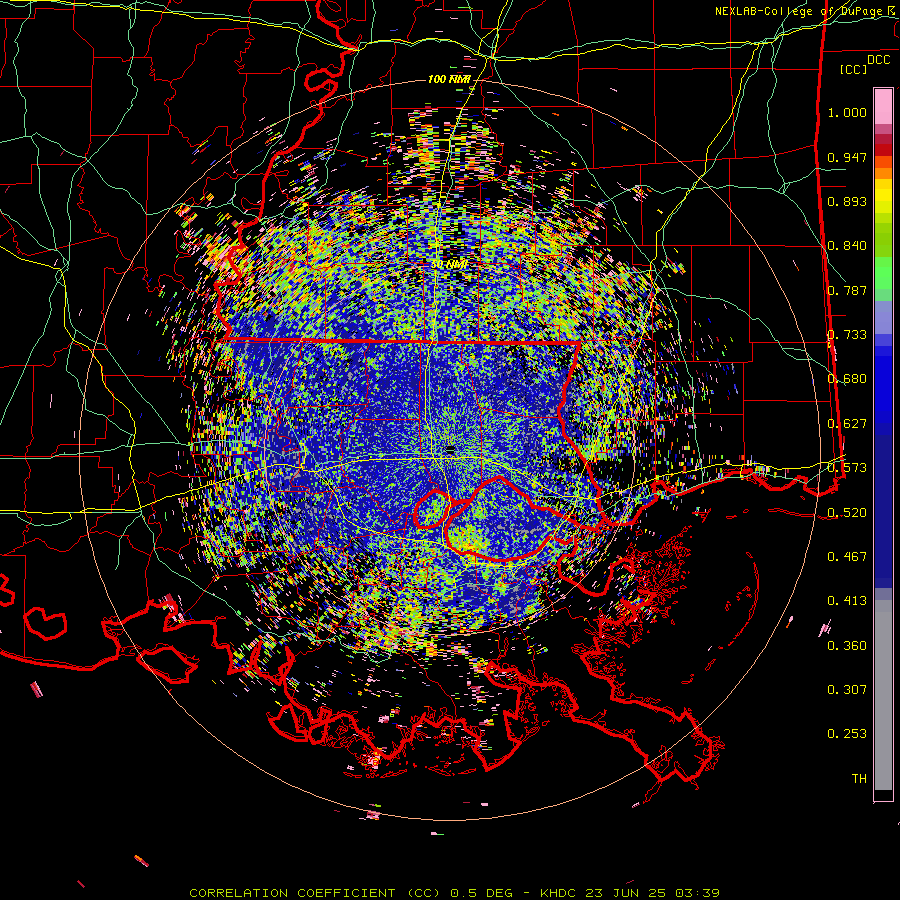Click the 100 NM range ring label
The width and height of the screenshot is (900, 900).
(x=449, y=79)
